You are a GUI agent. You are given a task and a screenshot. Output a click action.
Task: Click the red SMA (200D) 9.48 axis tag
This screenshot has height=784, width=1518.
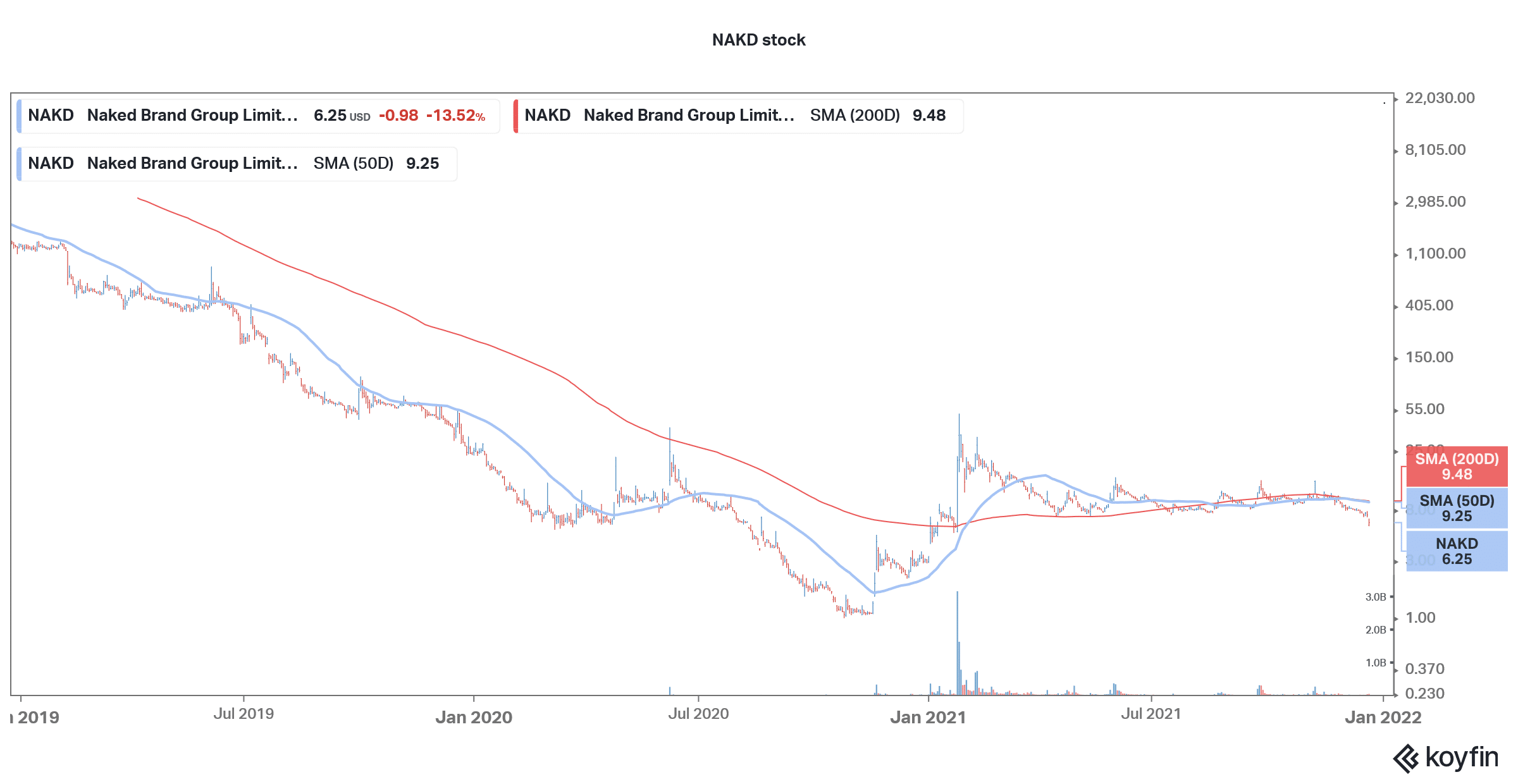tap(1457, 467)
